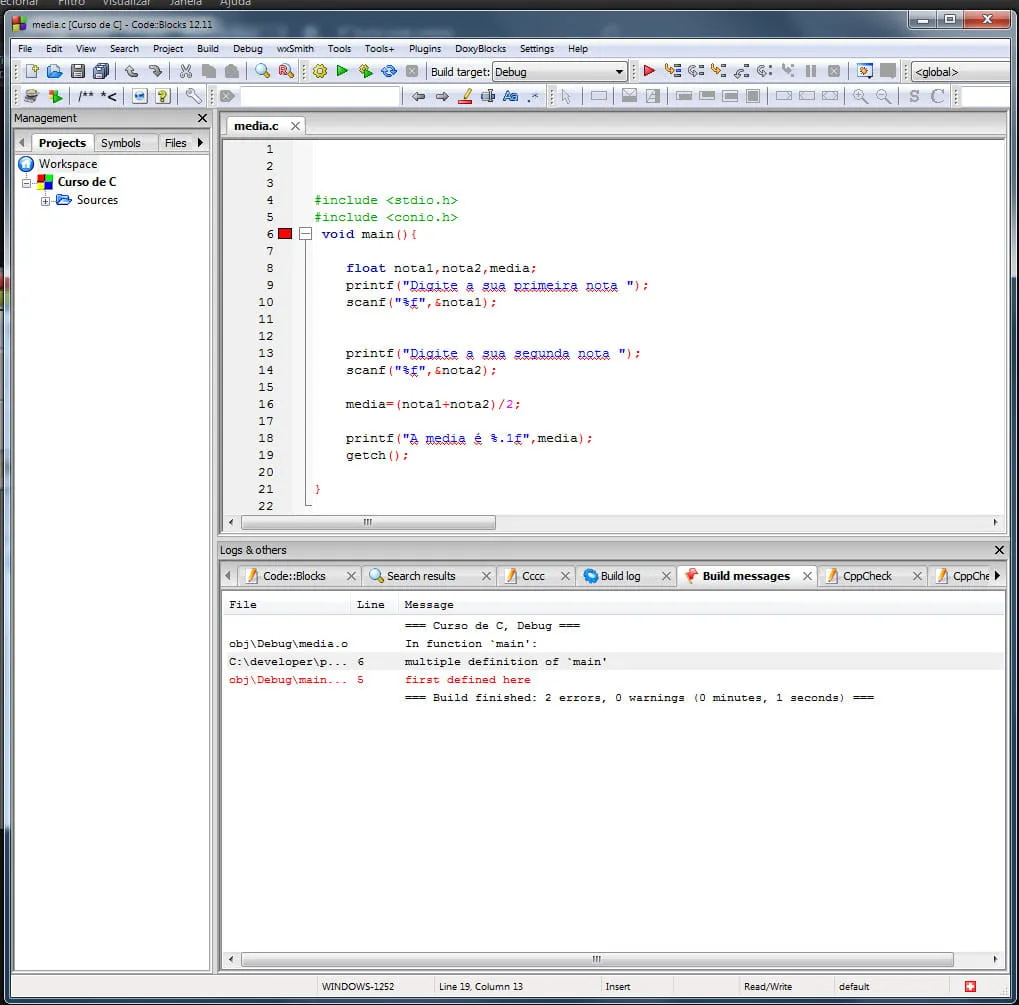
Task: Click the Open file folder icon
Action: tap(54, 71)
